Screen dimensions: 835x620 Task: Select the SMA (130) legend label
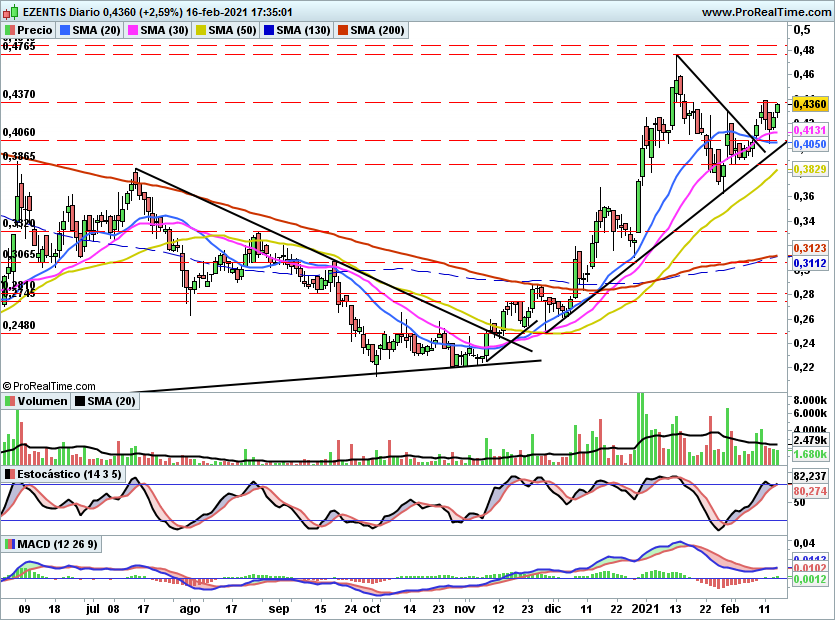[302, 31]
